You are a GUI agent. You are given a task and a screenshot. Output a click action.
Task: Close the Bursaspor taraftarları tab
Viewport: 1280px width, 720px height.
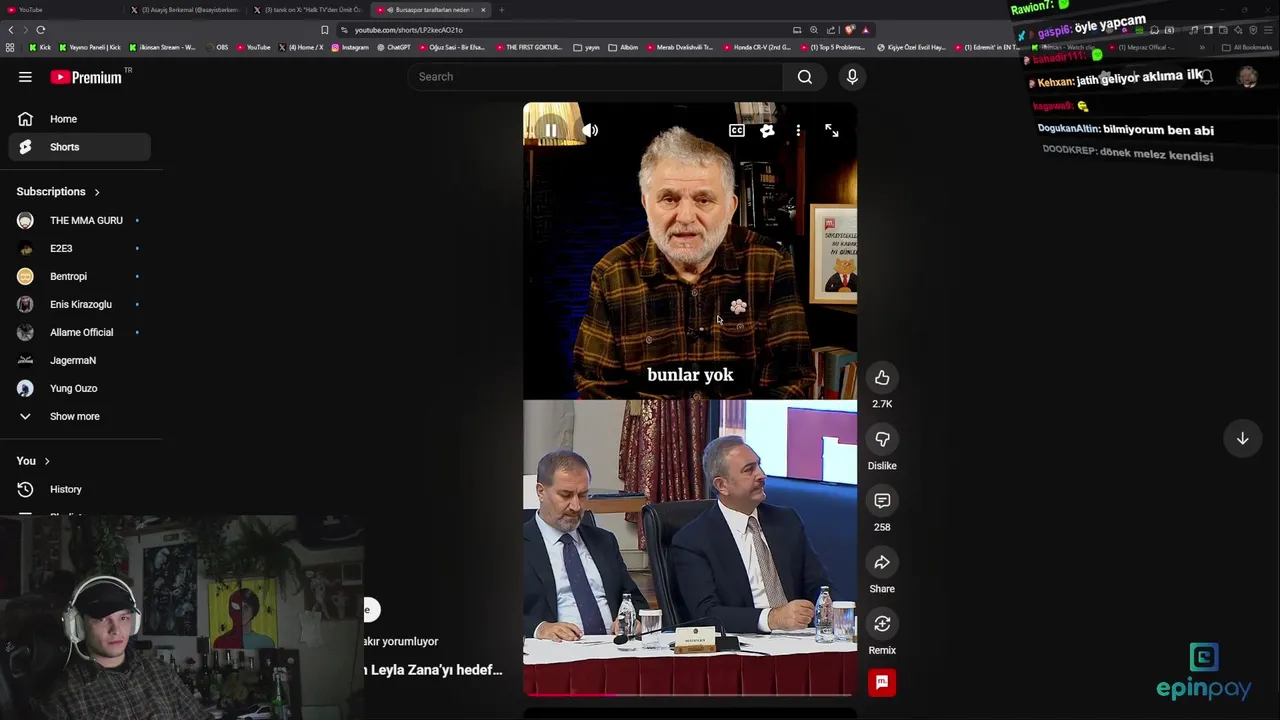pos(483,10)
